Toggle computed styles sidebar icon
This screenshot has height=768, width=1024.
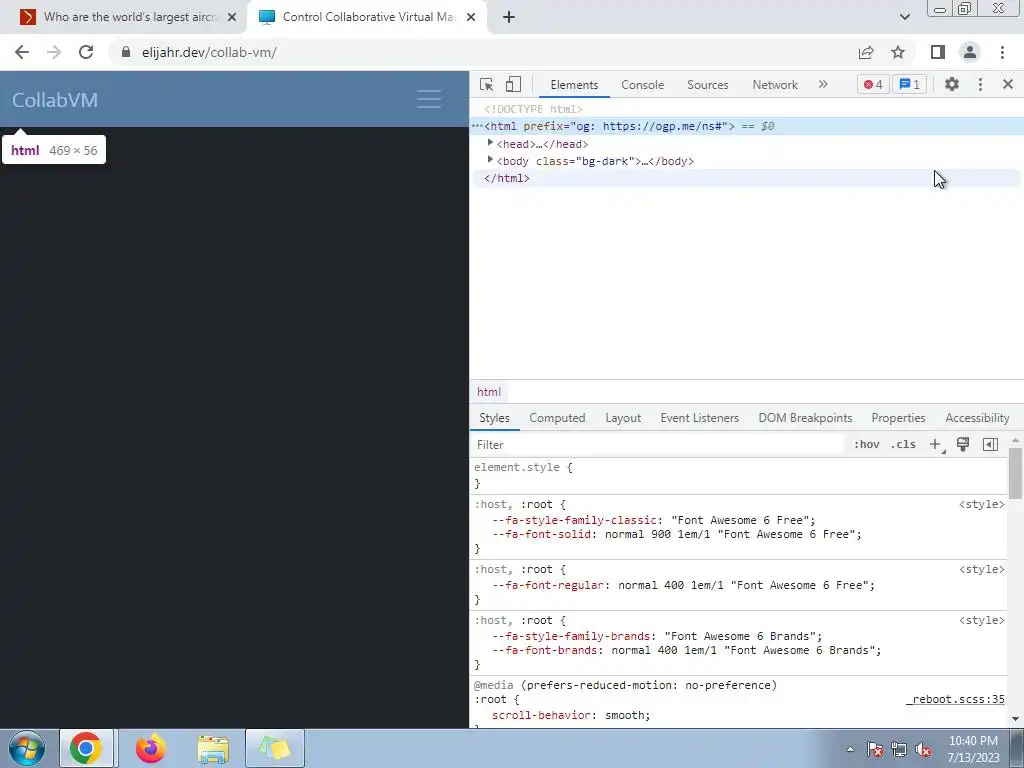pos(990,445)
